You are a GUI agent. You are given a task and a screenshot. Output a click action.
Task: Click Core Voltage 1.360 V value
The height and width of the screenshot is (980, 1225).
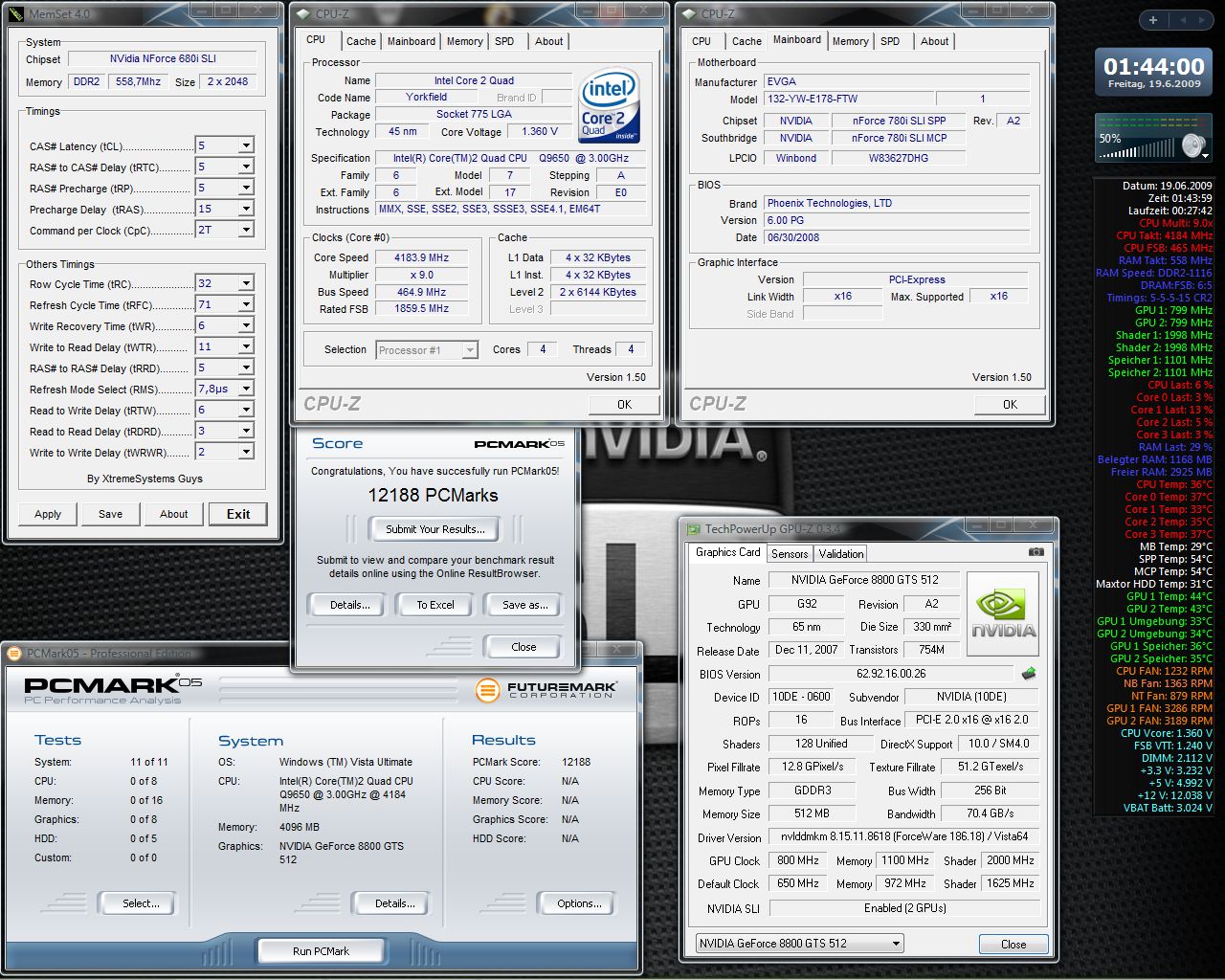[540, 131]
